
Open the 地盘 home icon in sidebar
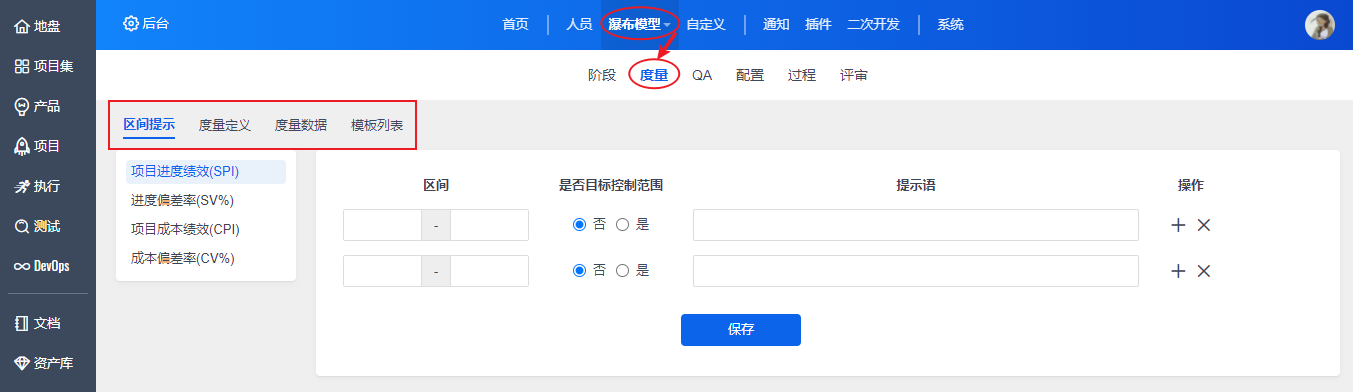click(x=21, y=27)
